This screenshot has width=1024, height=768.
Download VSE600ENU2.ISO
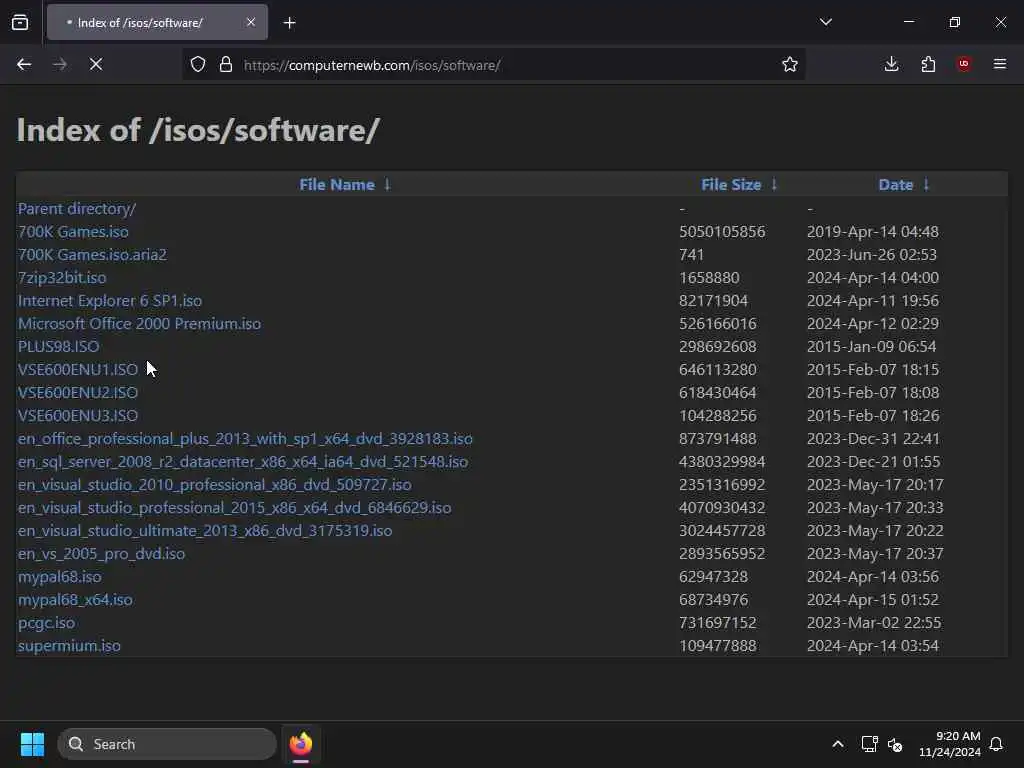click(78, 392)
